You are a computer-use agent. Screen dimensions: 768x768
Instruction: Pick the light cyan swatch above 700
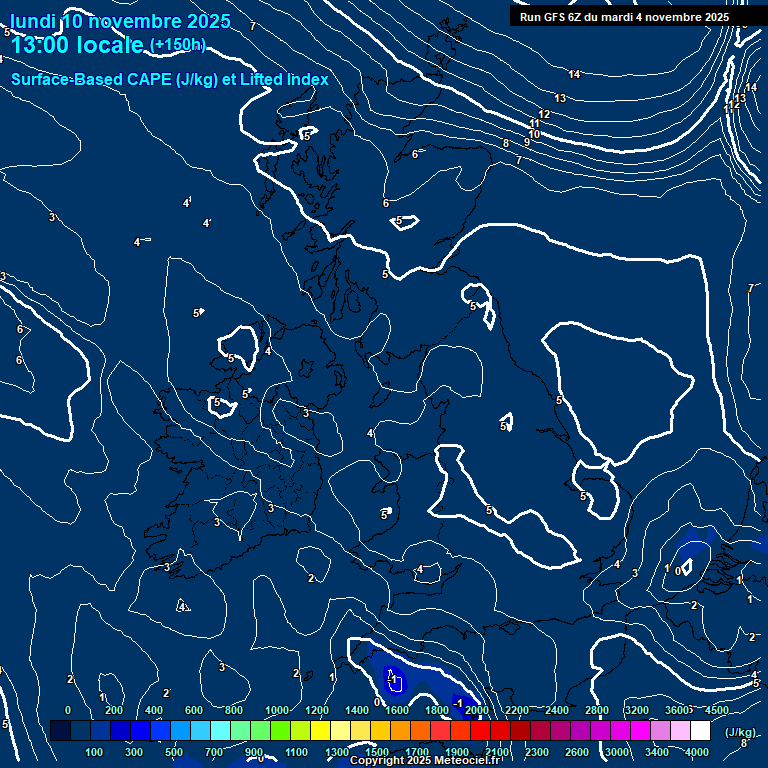point(220,730)
